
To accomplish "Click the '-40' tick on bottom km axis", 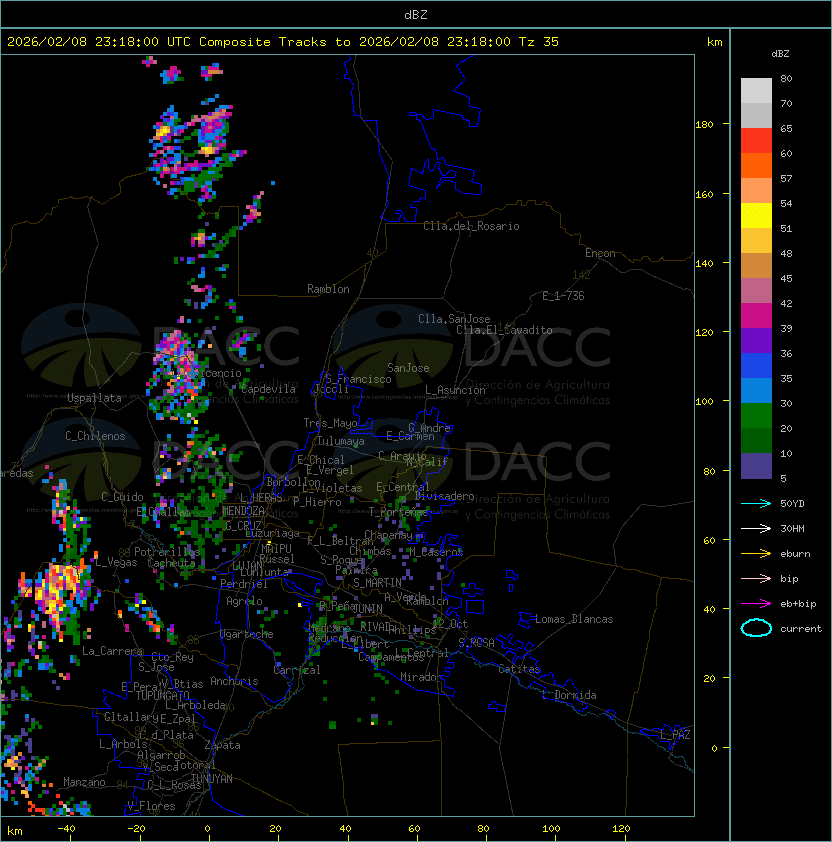I will pos(66,829).
